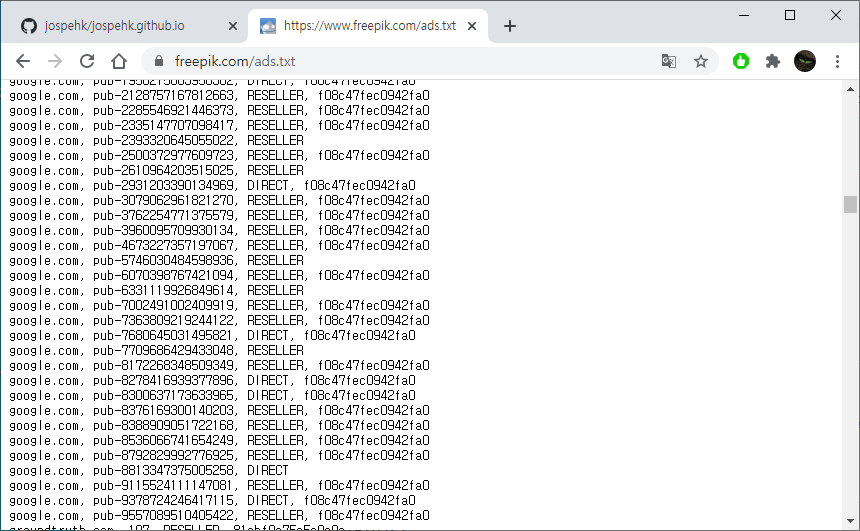Click text pub-2393320645055022
This screenshot has width=860, height=531.
165,140
